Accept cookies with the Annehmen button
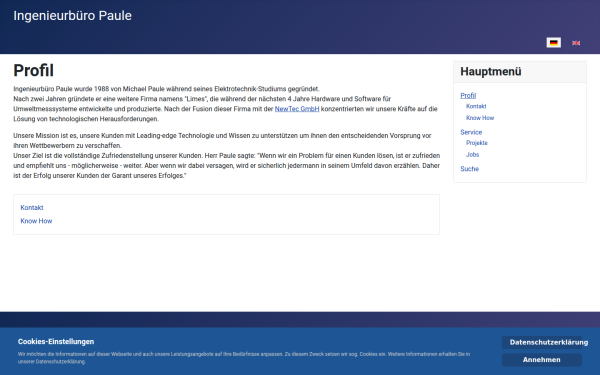Image resolution: width=600 pixels, height=375 pixels. [x=542, y=360]
